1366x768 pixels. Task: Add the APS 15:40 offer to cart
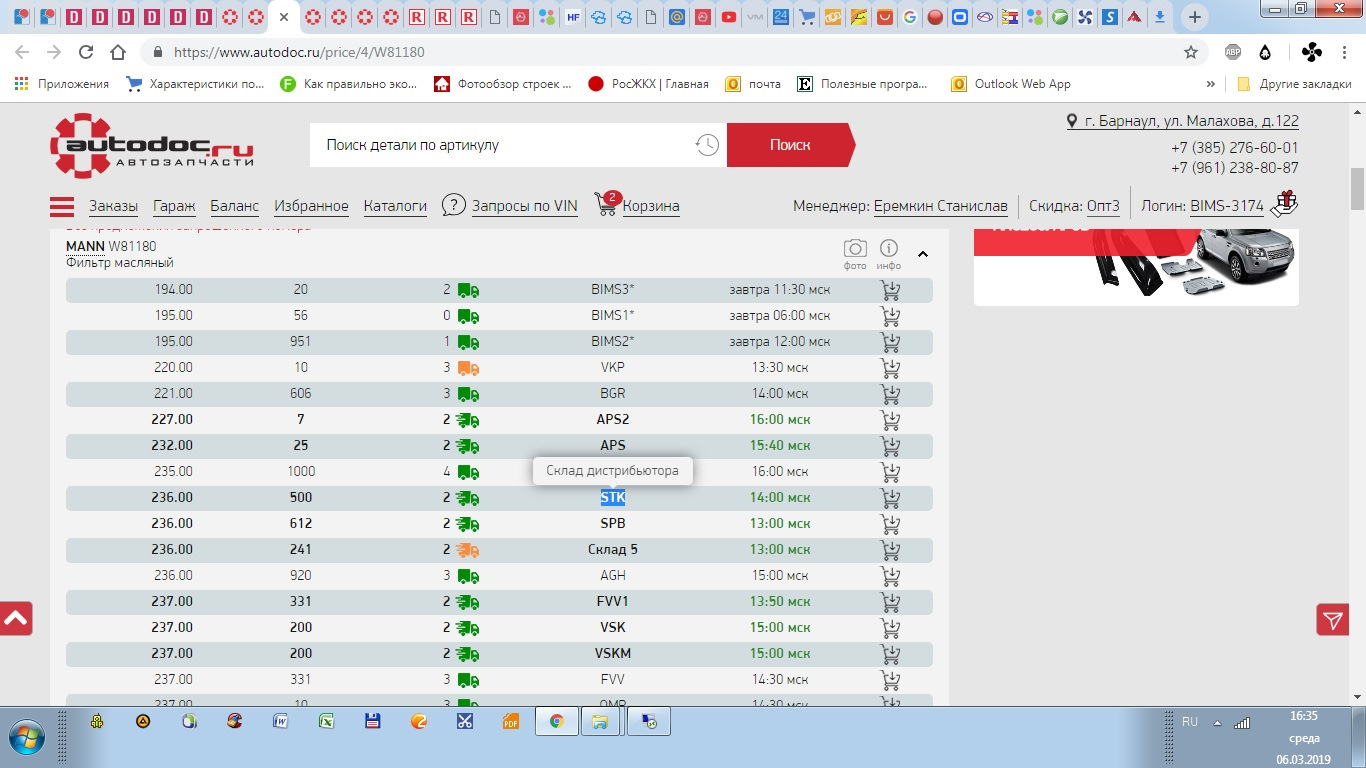coord(890,446)
